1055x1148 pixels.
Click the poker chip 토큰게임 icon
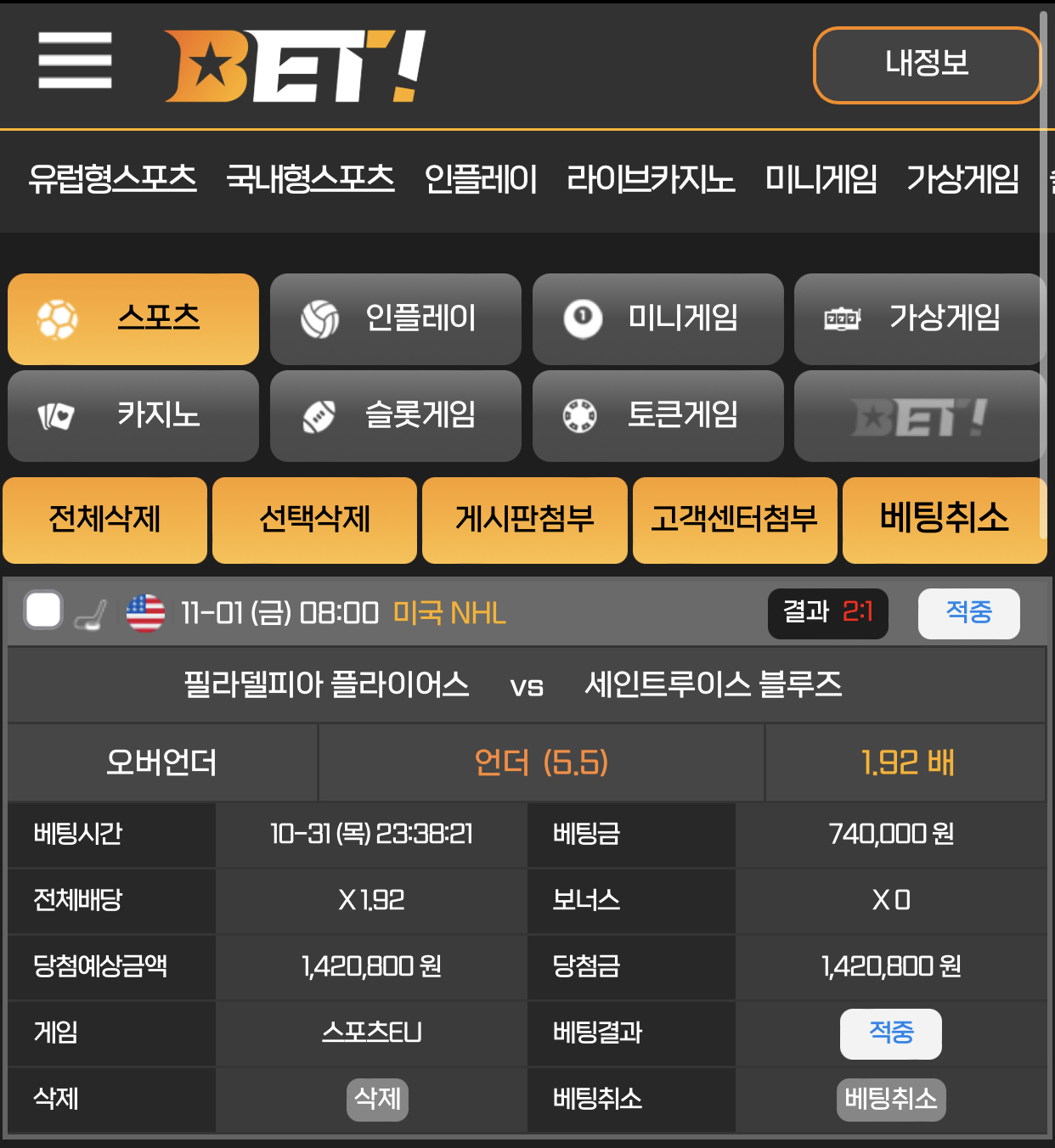[580, 416]
